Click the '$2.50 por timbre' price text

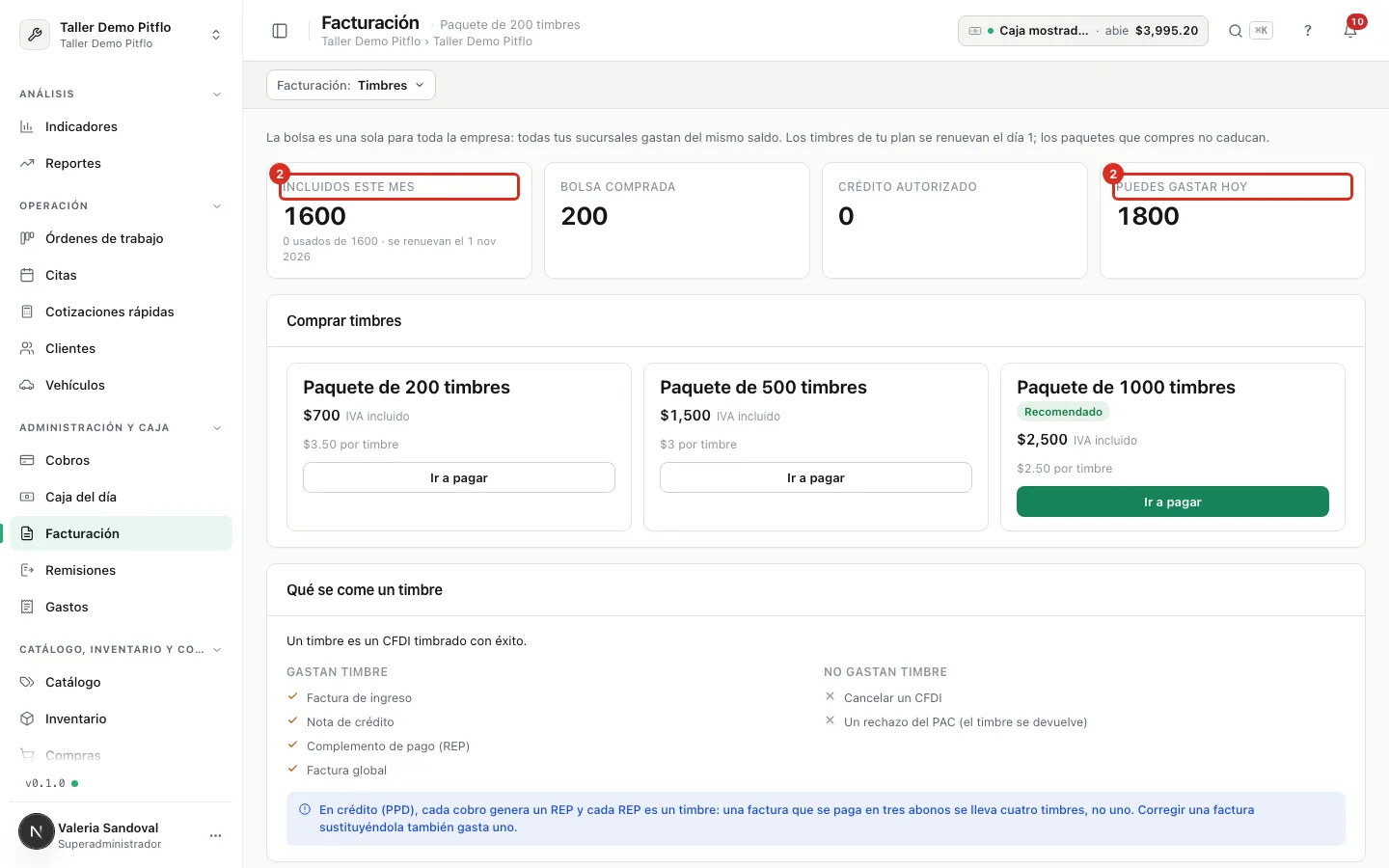[1065, 469]
